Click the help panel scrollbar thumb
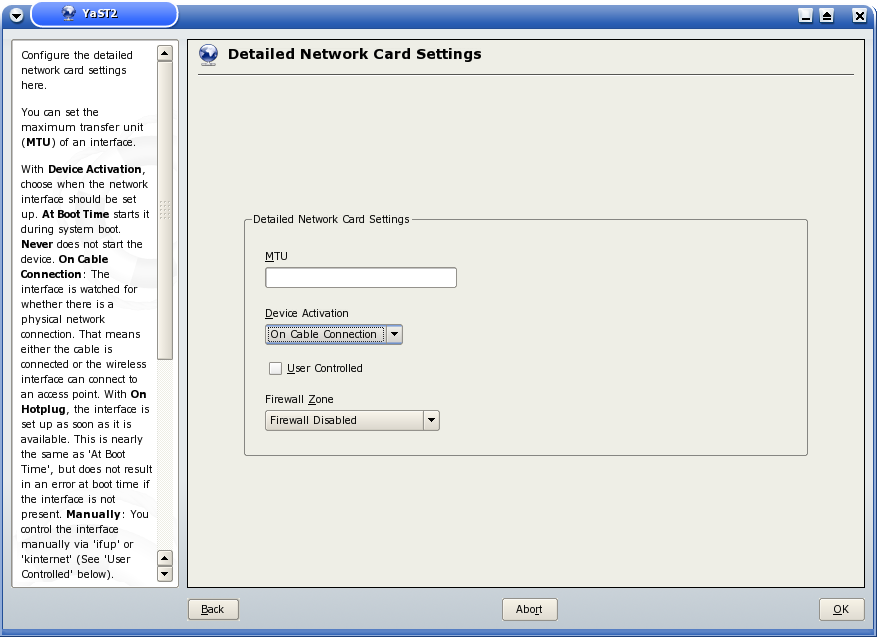 [x=165, y=210]
